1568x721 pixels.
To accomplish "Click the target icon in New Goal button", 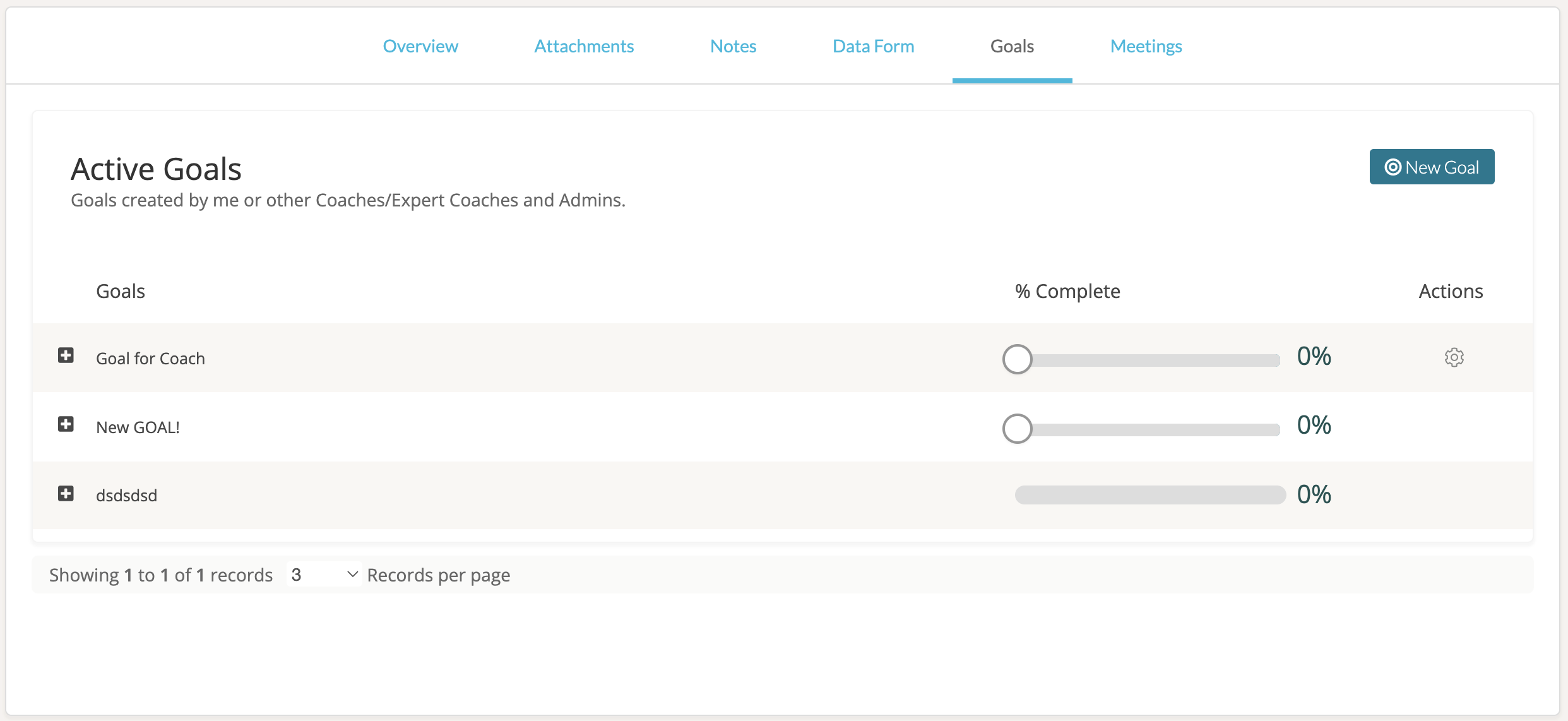I will (1393, 167).
